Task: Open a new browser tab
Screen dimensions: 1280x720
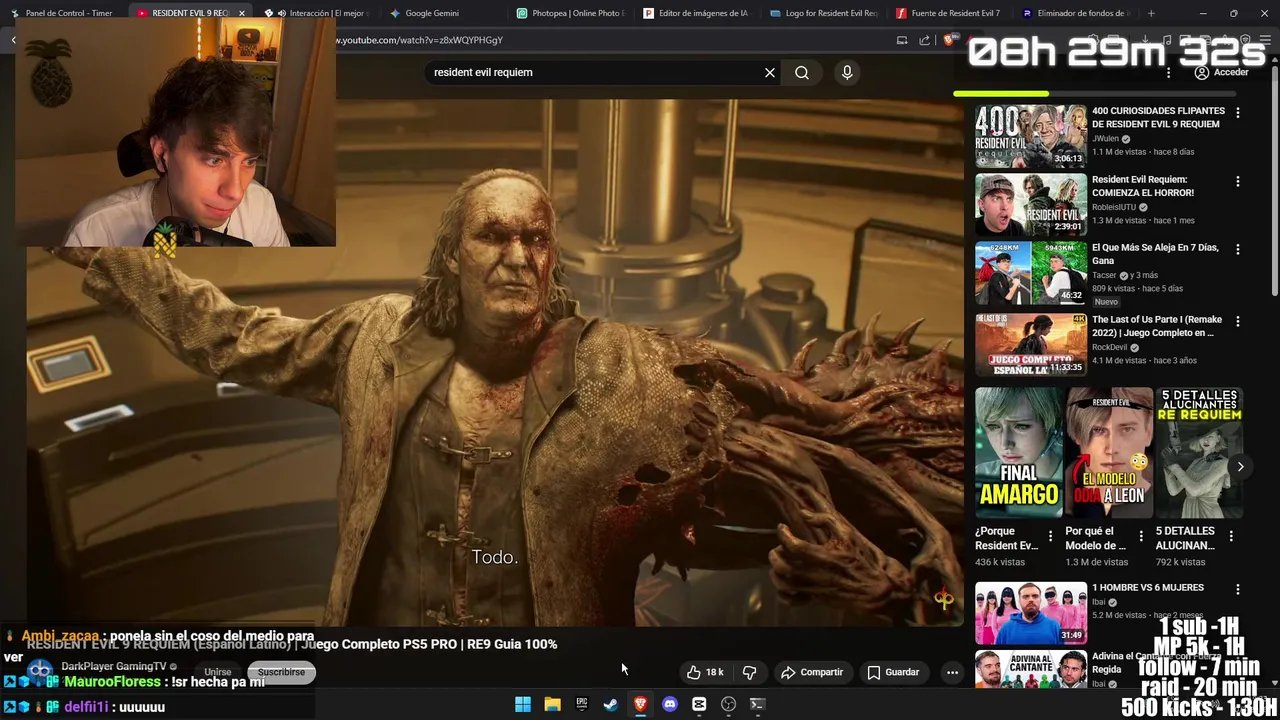Action: 1151,13
